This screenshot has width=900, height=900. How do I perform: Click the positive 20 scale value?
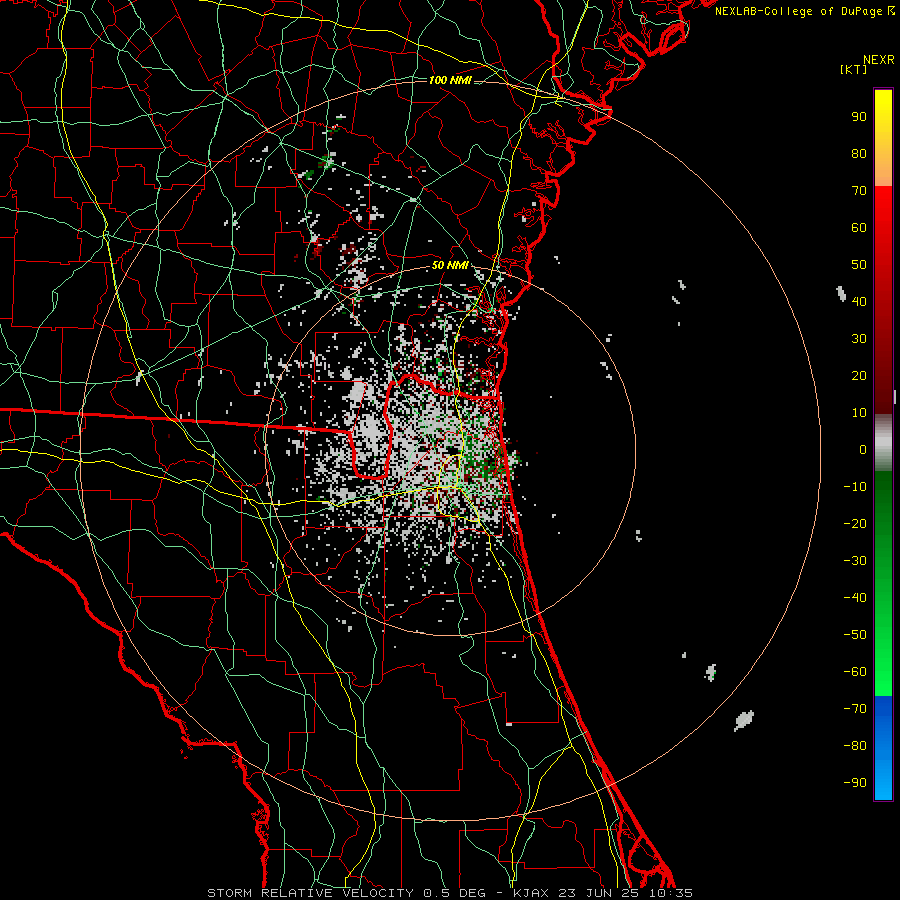pyautogui.click(x=859, y=375)
